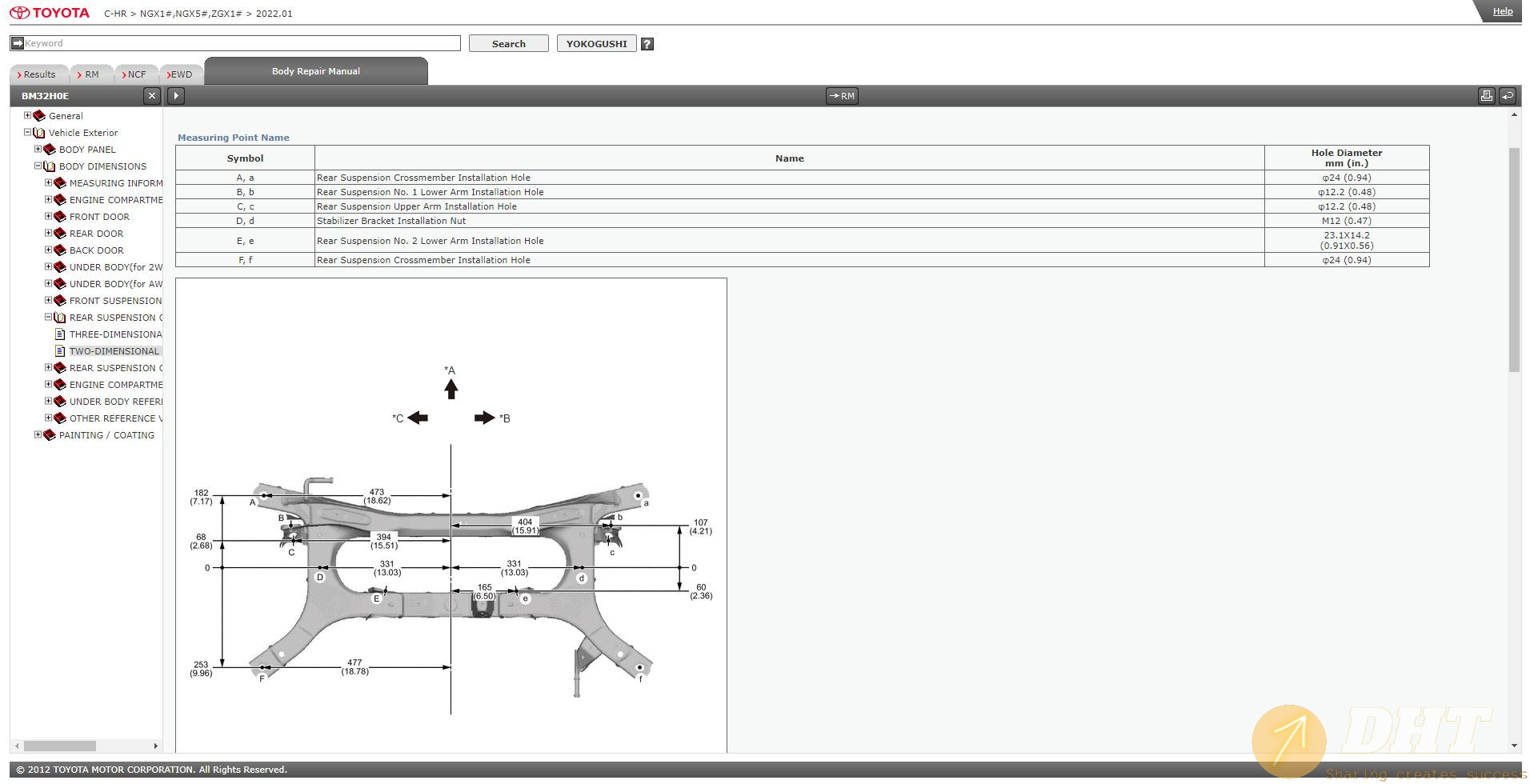
Task: Click the print icon in toolbar
Action: point(1486,96)
